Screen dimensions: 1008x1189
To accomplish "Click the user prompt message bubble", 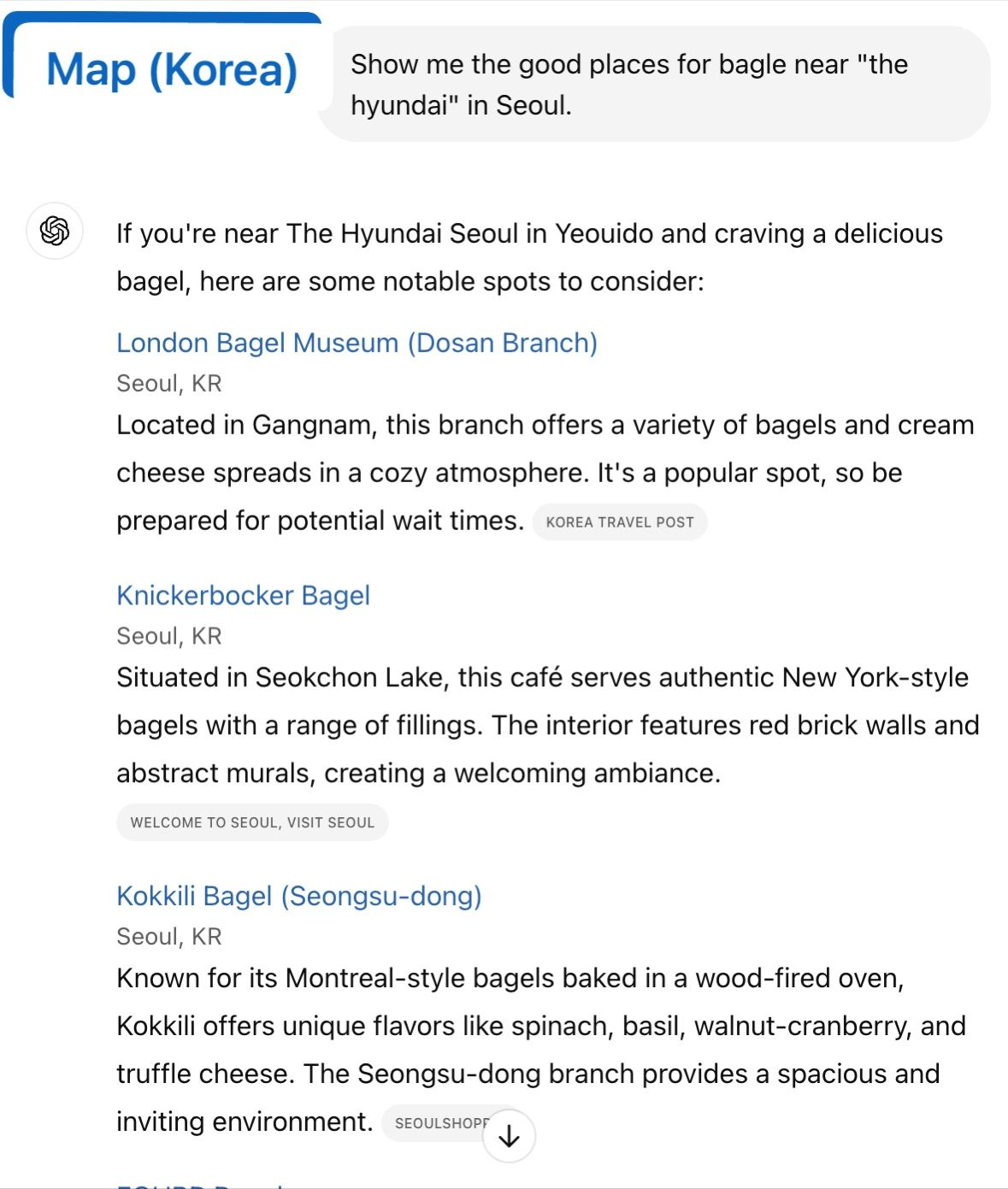I will click(654, 84).
